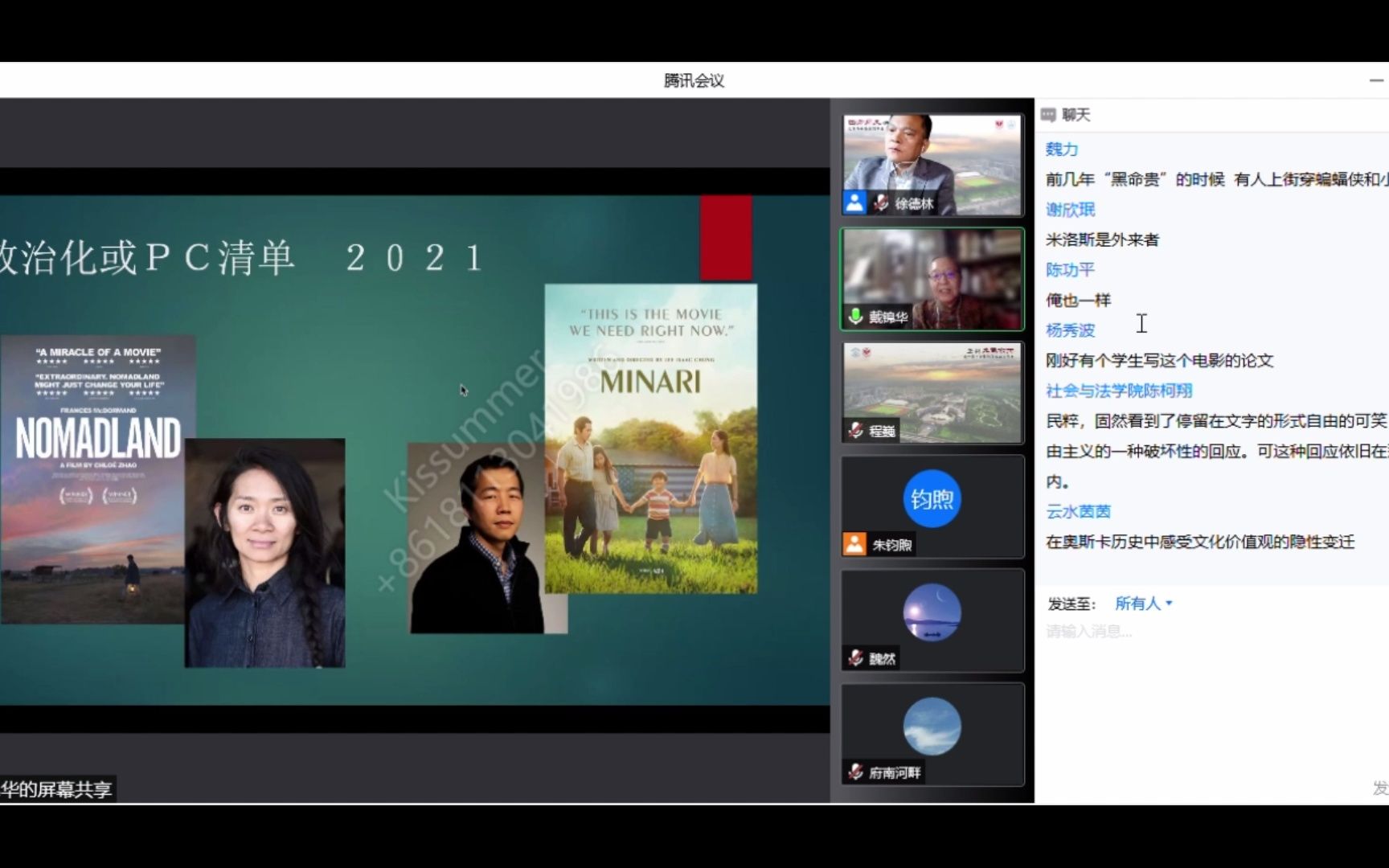Screen dimensions: 1389x868
Task: Click the Minari poster on the shared slide
Action: pos(650,439)
